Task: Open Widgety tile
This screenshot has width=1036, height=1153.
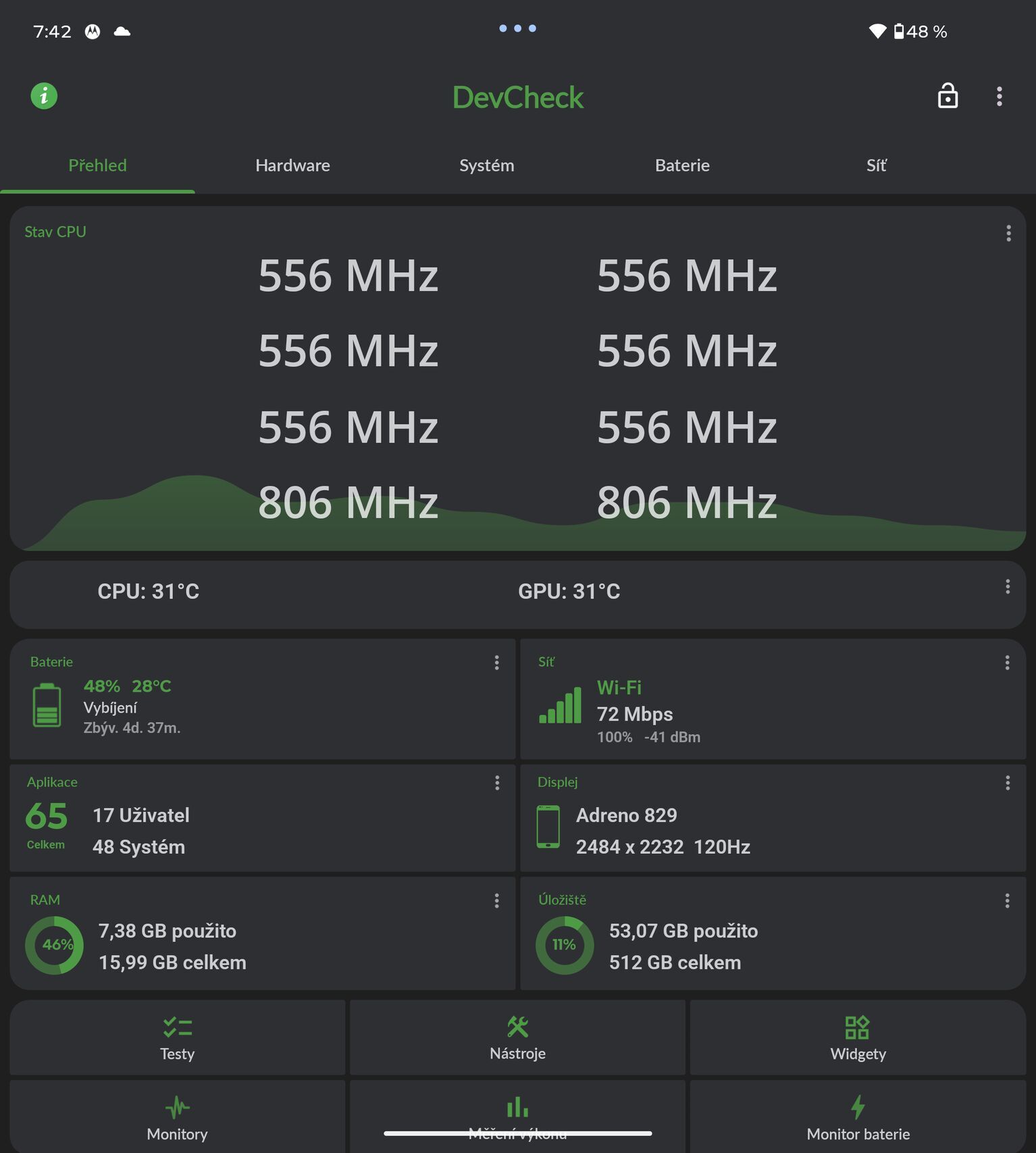Action: [x=858, y=1038]
